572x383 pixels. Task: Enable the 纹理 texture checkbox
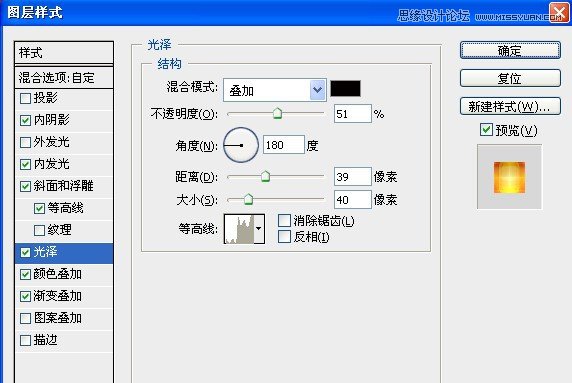[39, 230]
